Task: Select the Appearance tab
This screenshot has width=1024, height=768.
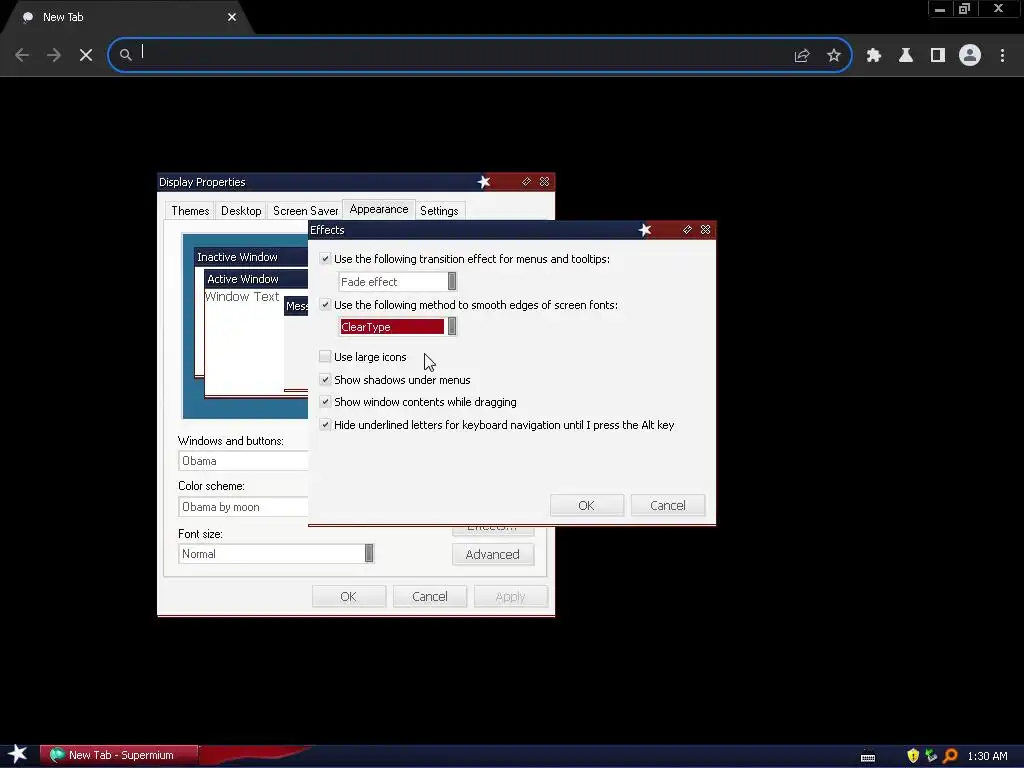Action: point(379,209)
